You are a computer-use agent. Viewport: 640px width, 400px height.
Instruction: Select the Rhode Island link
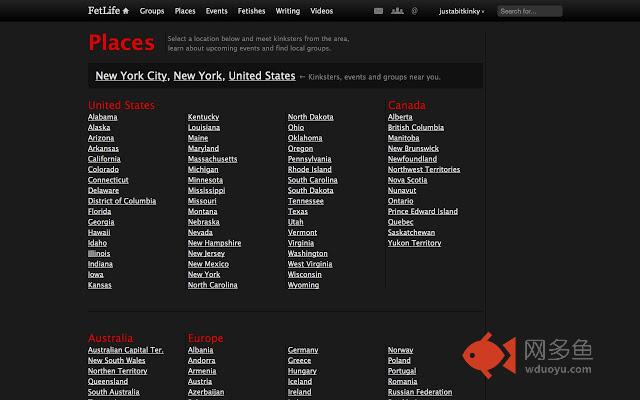point(309,169)
